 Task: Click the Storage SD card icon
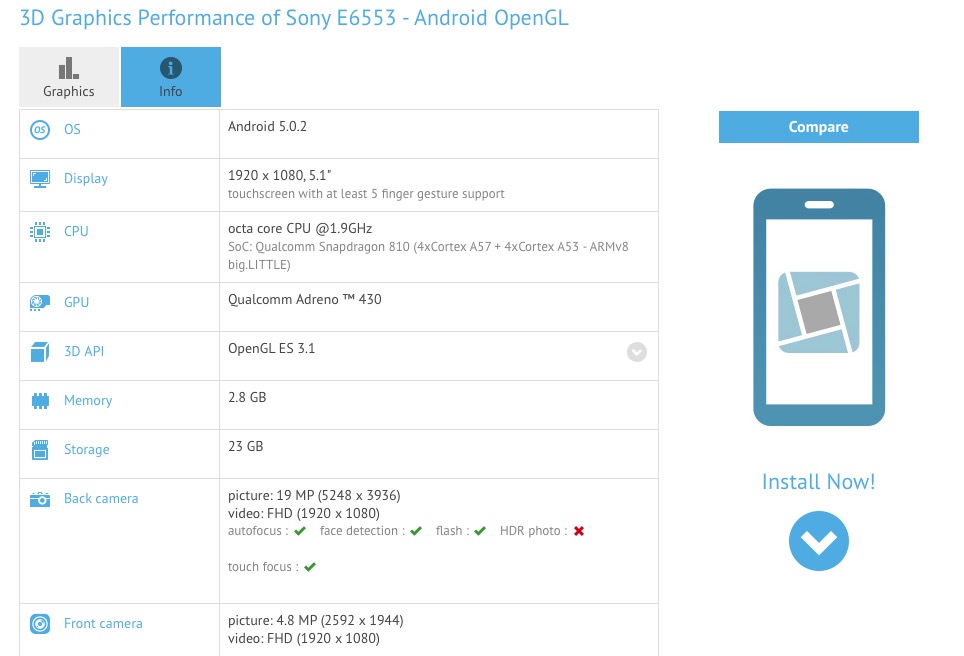(40, 450)
